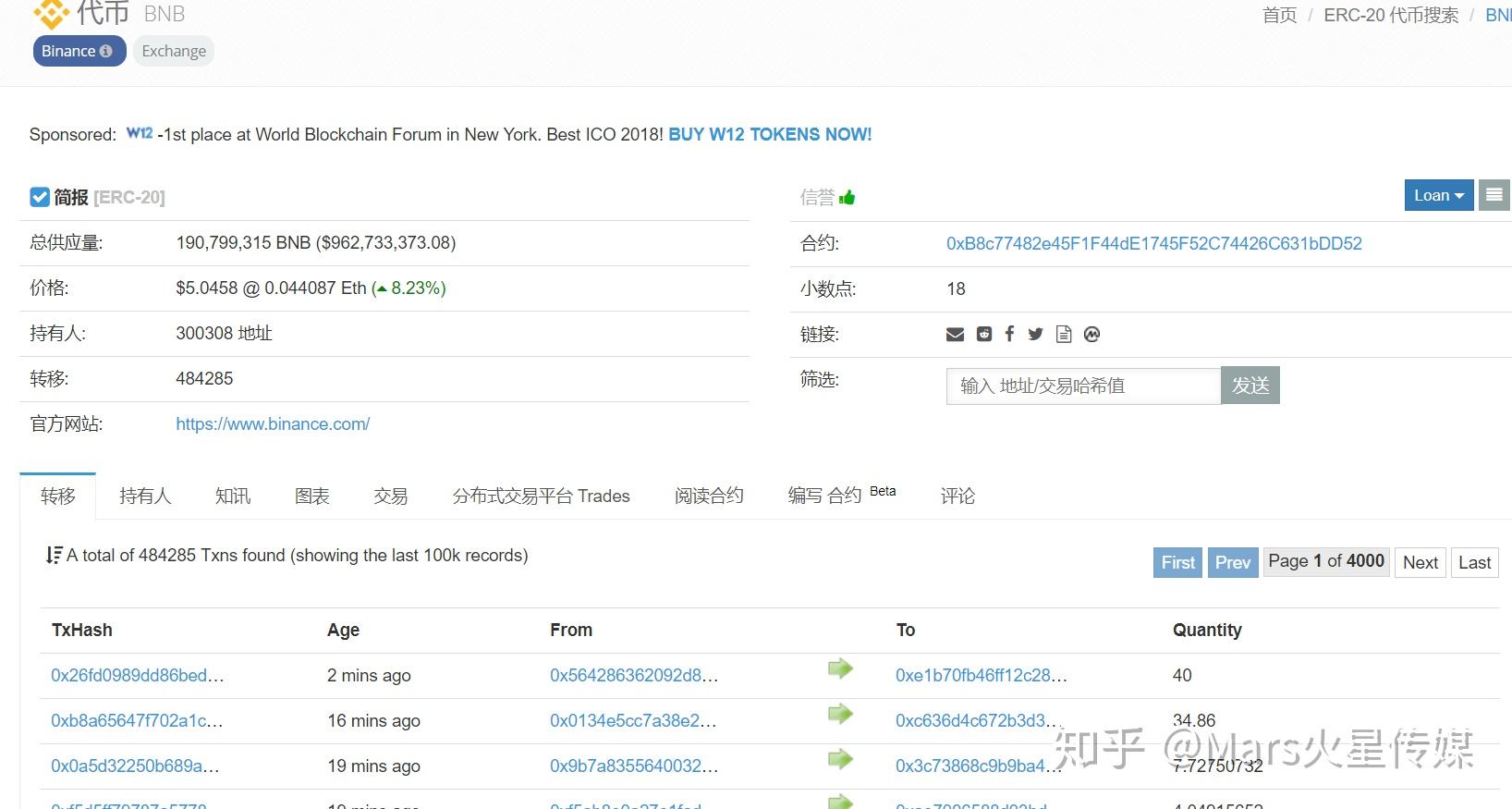
Task: Click the blue checkmark beside 简报
Action: click(40, 197)
